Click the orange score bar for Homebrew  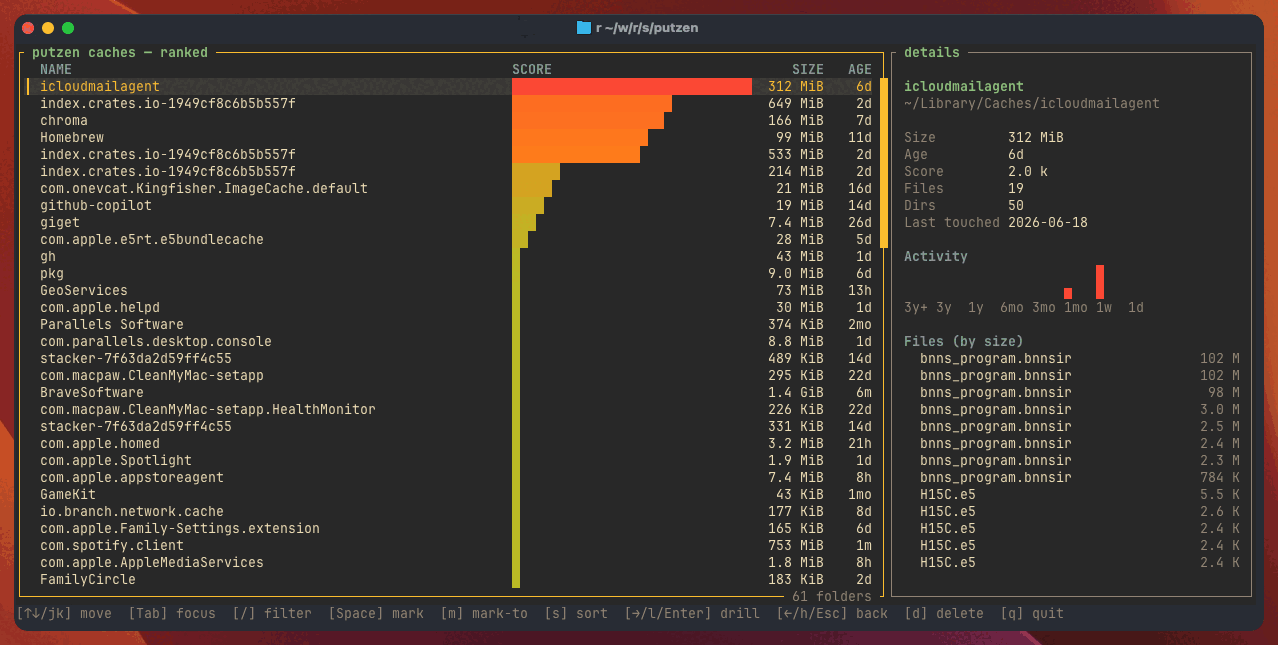pyautogui.click(x=580, y=138)
